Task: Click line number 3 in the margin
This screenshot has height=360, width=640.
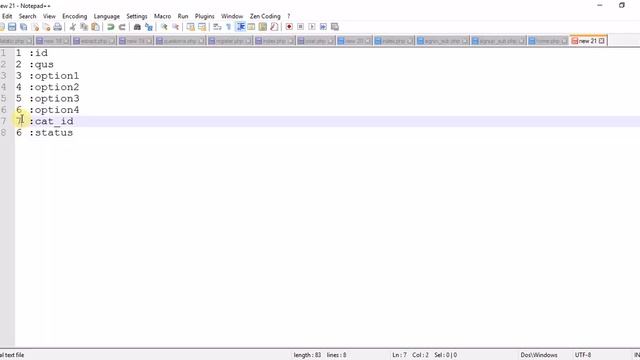Action: (4, 76)
